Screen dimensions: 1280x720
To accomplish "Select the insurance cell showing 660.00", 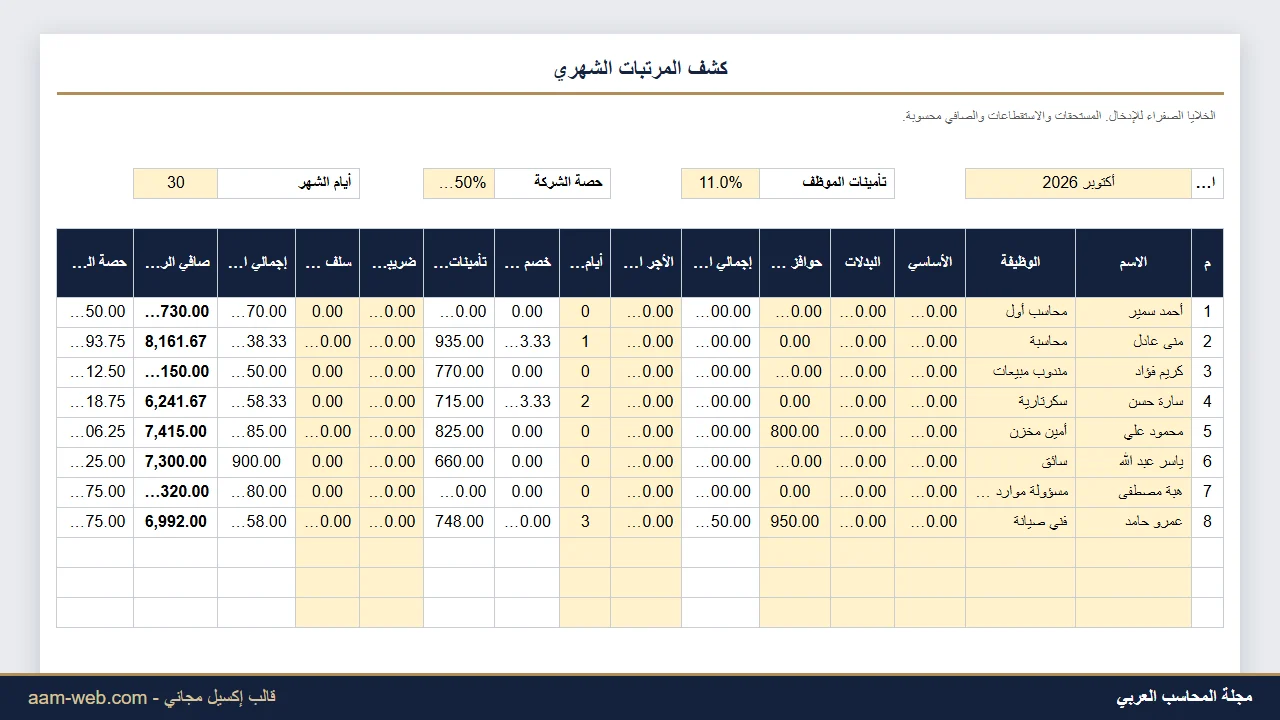I will (459, 462).
